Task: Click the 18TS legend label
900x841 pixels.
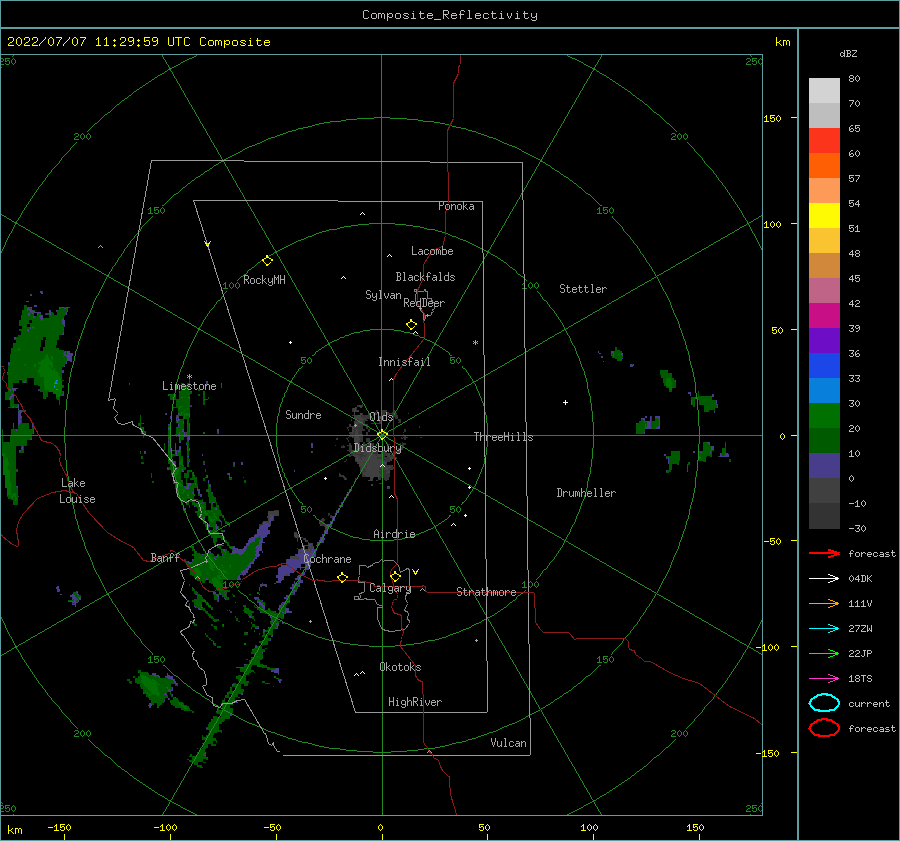Action: pos(860,679)
